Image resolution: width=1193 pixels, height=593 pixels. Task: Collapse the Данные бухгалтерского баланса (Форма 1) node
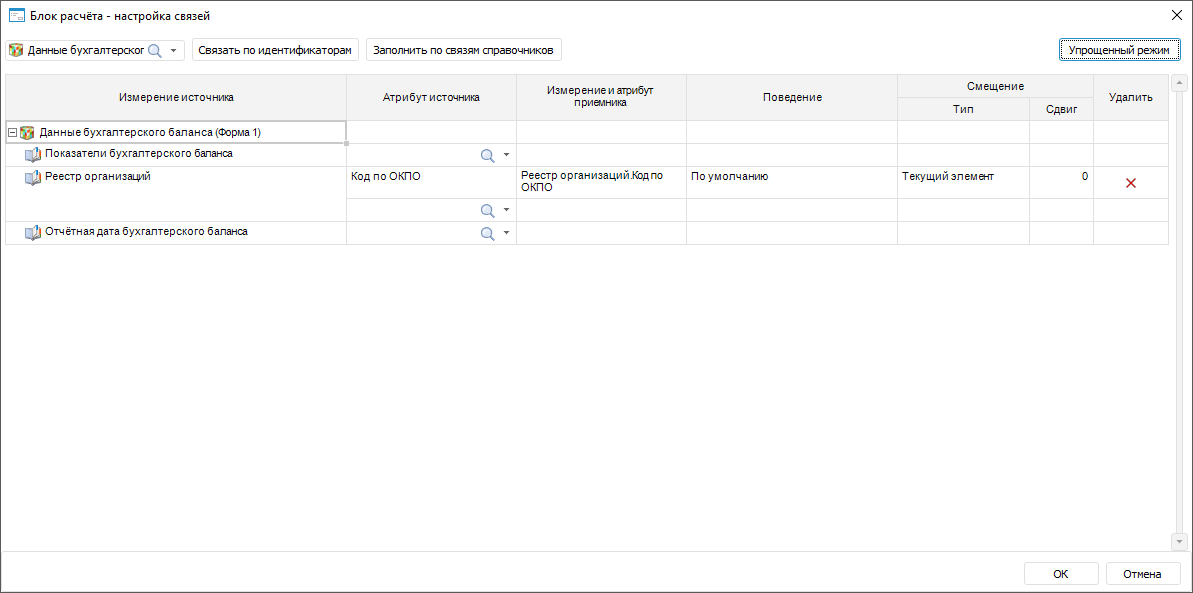[12, 132]
